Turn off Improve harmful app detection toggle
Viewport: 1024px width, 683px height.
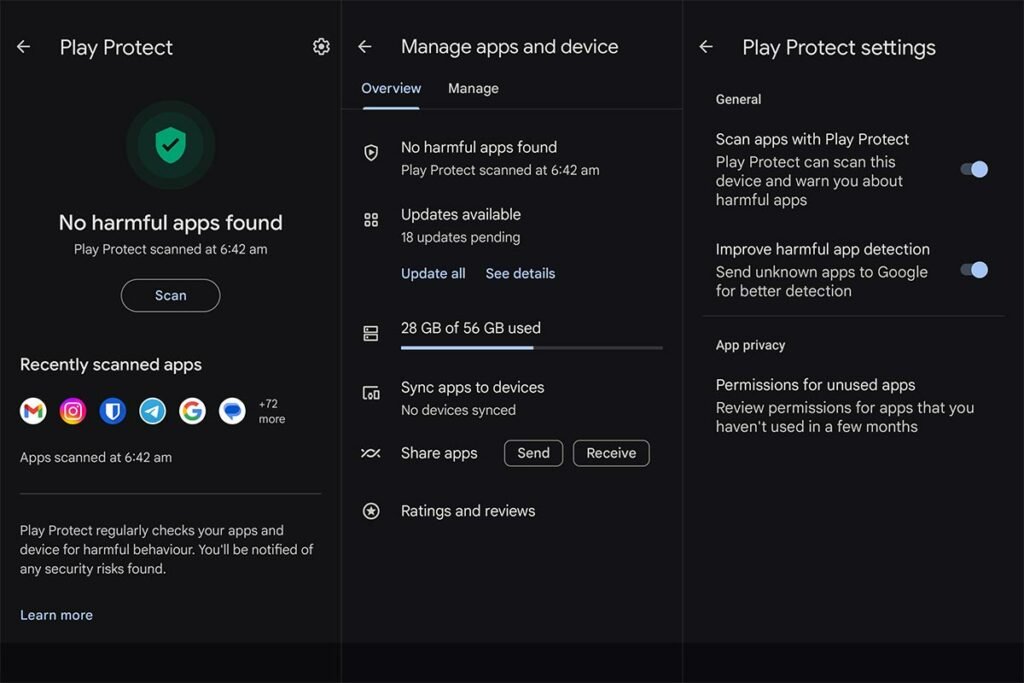974,270
